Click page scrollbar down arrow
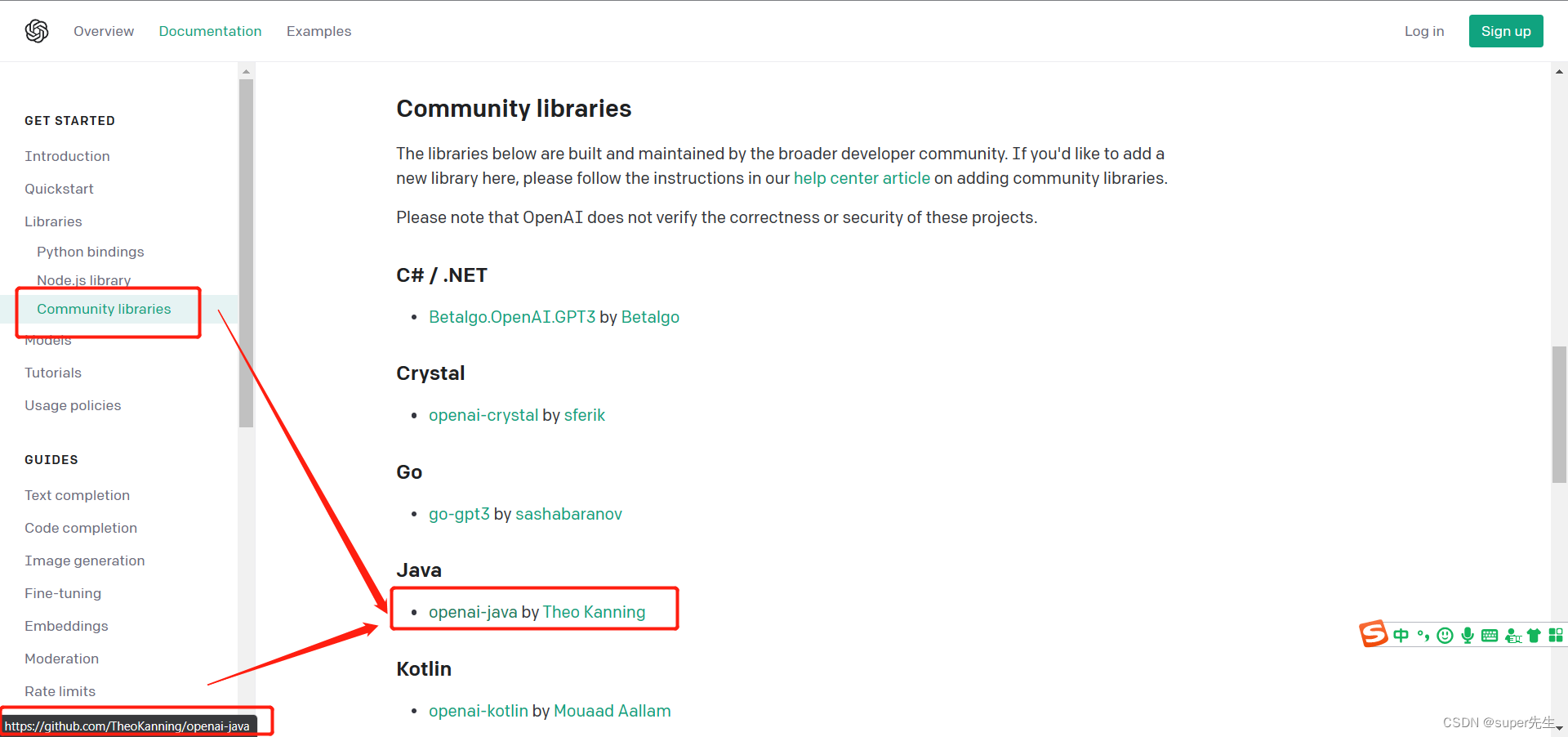The image size is (1568, 737). coord(1559,727)
